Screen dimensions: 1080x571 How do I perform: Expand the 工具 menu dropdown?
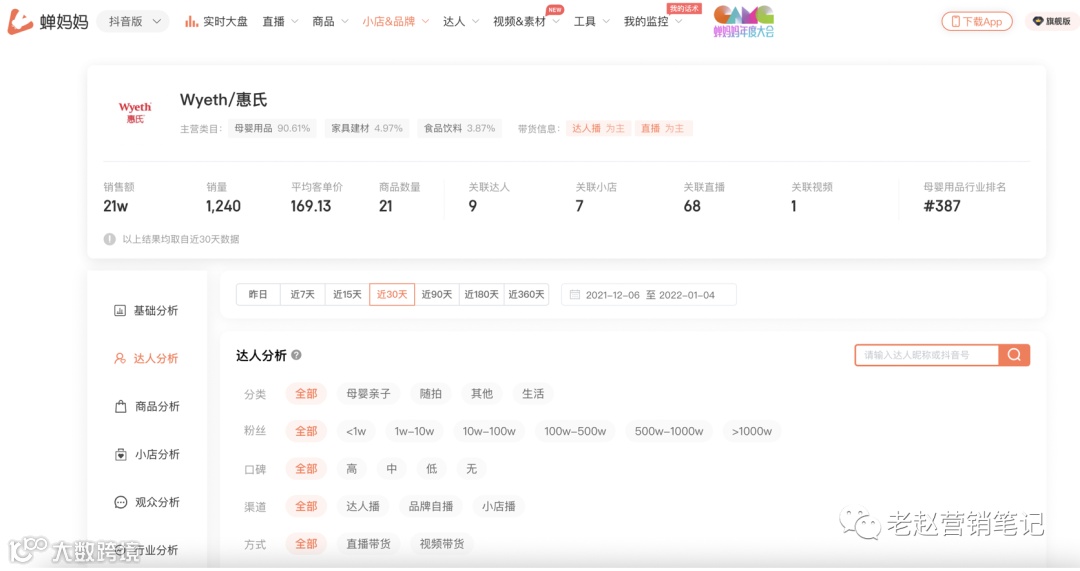point(592,21)
